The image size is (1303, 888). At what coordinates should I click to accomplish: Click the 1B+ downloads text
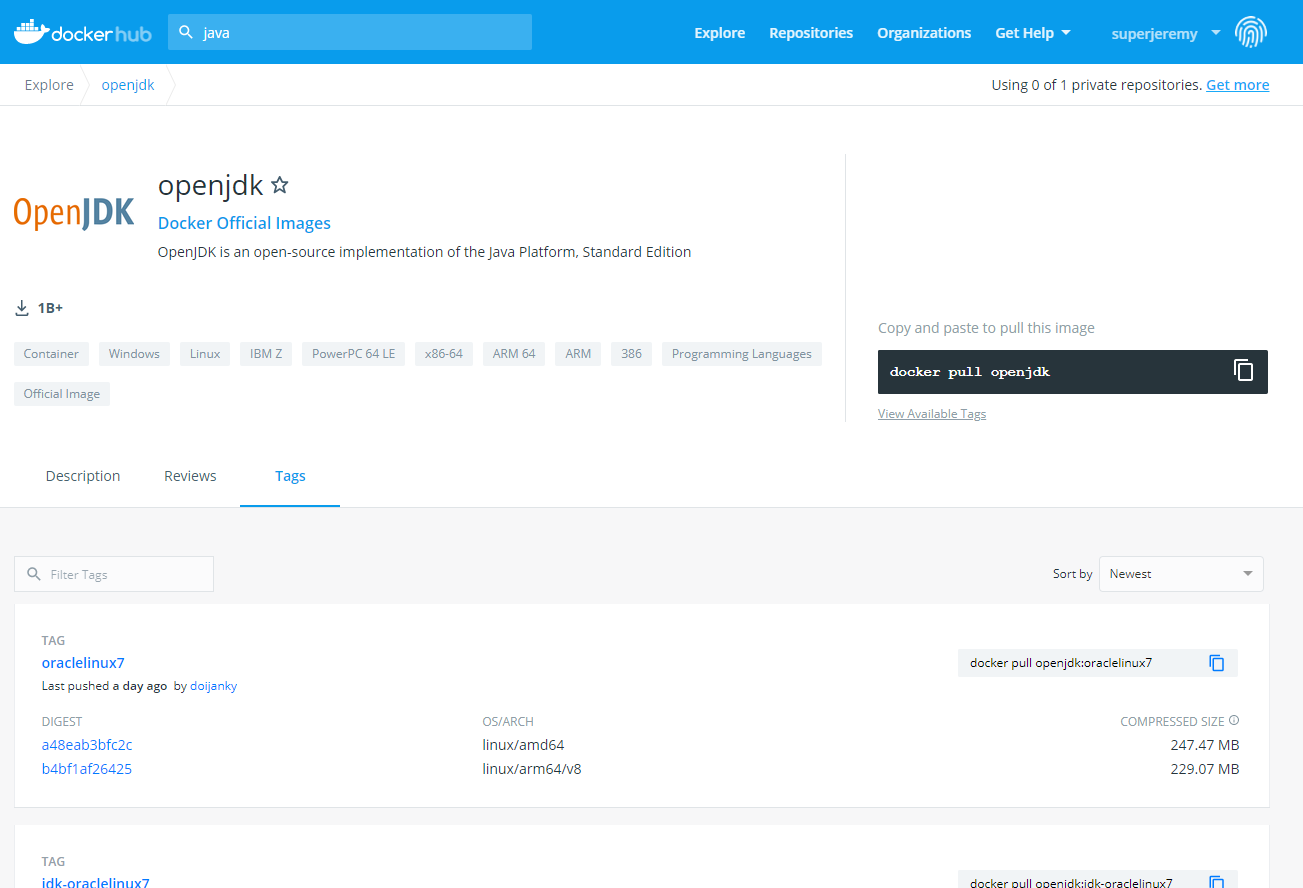pos(50,308)
